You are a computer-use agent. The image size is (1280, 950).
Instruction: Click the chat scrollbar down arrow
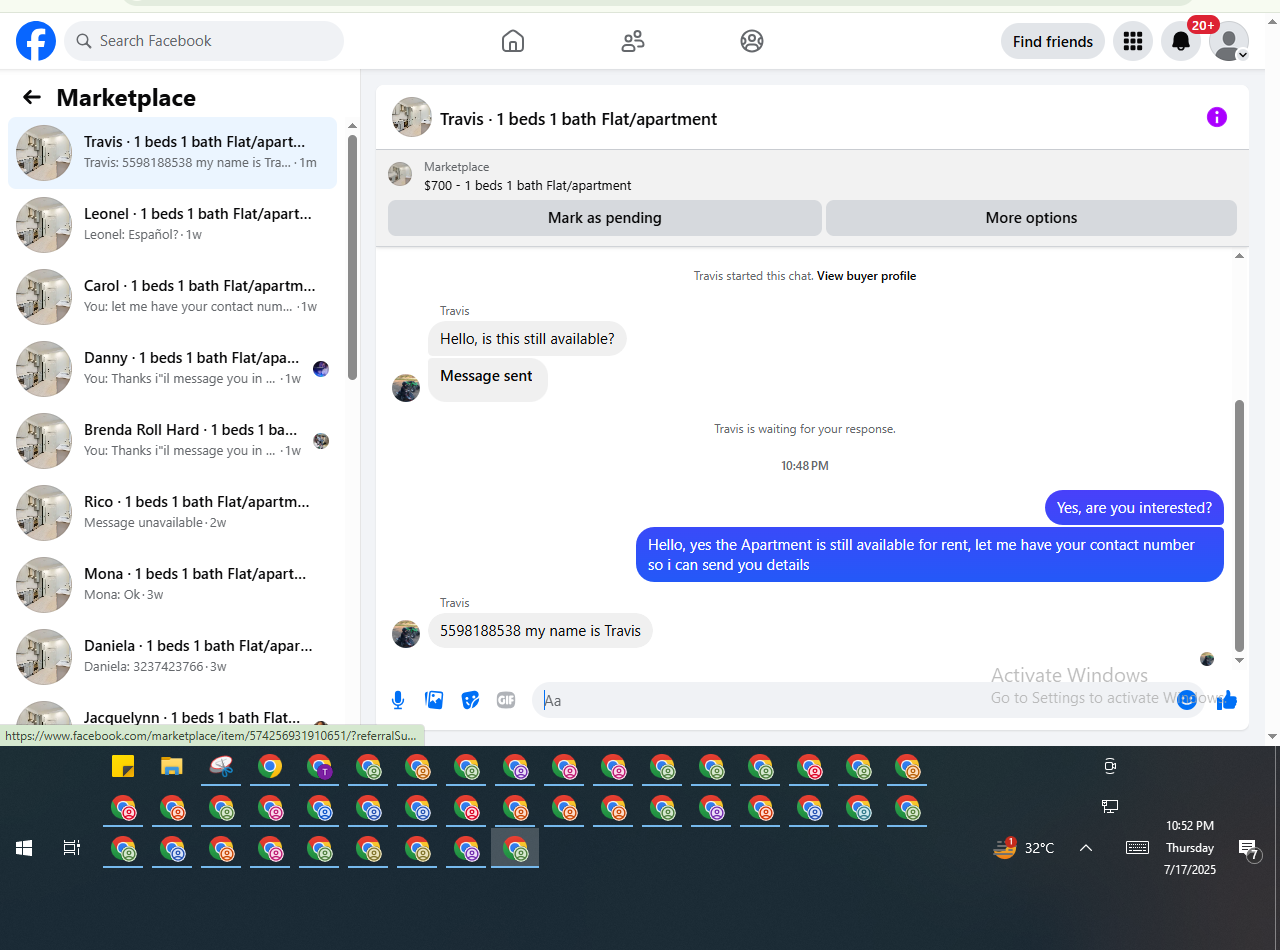pos(1240,661)
